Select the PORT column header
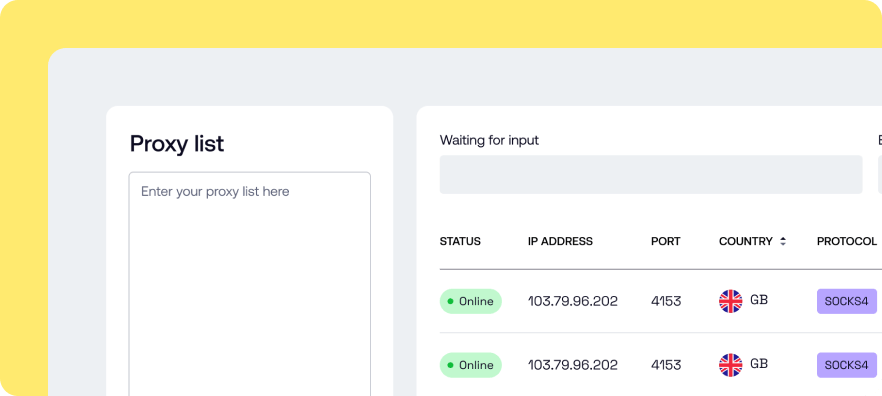The image size is (882, 396). pyautogui.click(x=665, y=241)
